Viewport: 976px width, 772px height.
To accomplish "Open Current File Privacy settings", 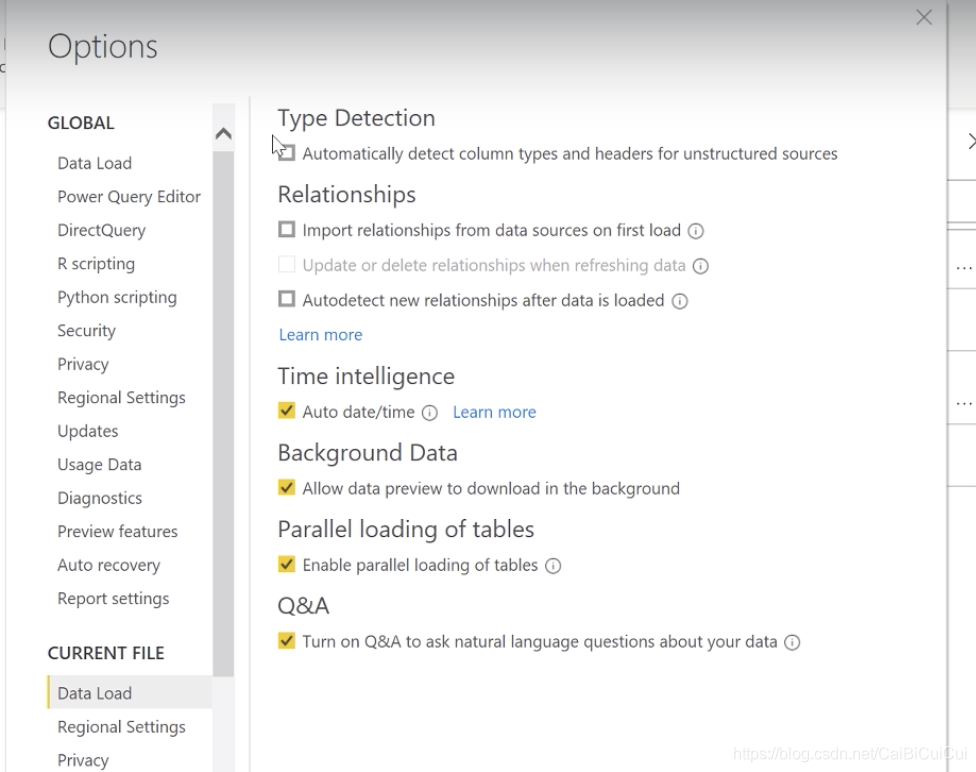I will click(83, 761).
